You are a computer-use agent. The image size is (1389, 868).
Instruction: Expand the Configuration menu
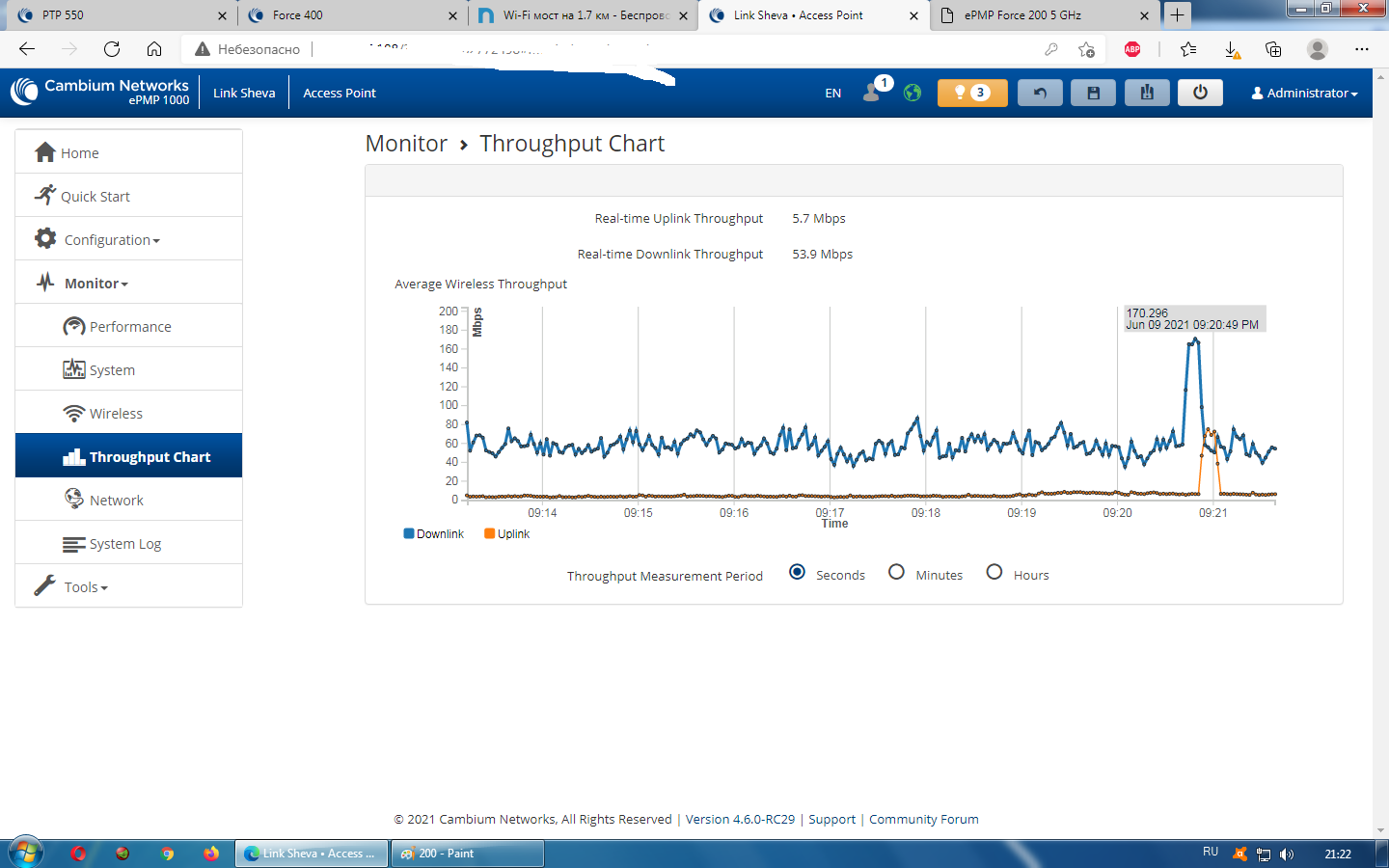tap(128, 239)
